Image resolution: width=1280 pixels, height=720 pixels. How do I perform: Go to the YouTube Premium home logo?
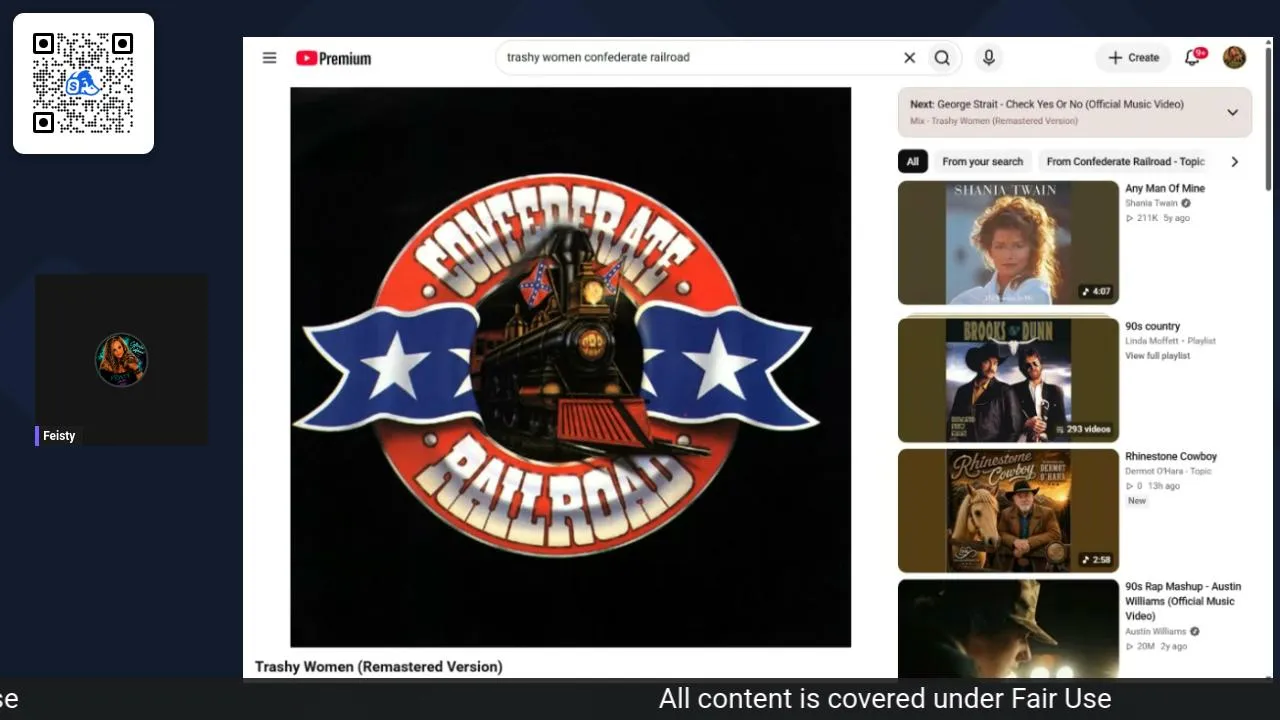(333, 58)
